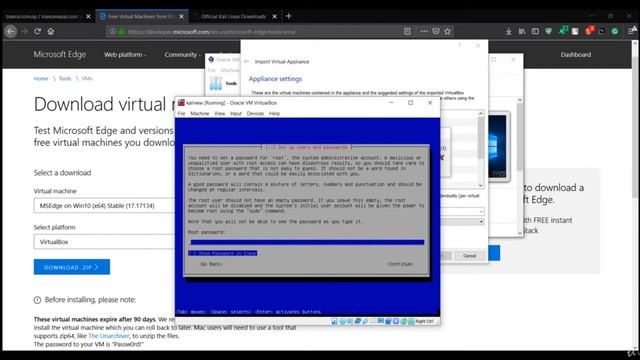Click the optical disk indicator in VM status bar
The image size is (640, 360).
click(342, 322)
